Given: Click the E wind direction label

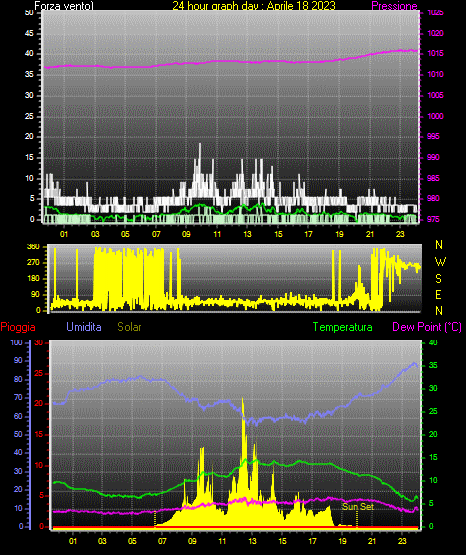Looking at the screenshot, I should pyautogui.click(x=438, y=295).
